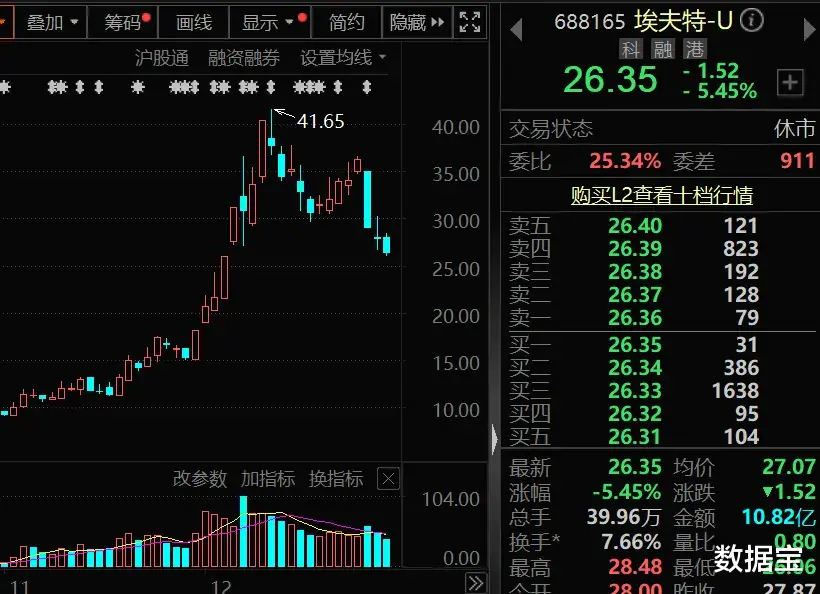
Task: Click the month 12 date axis label
Action: pyautogui.click(x=221, y=587)
